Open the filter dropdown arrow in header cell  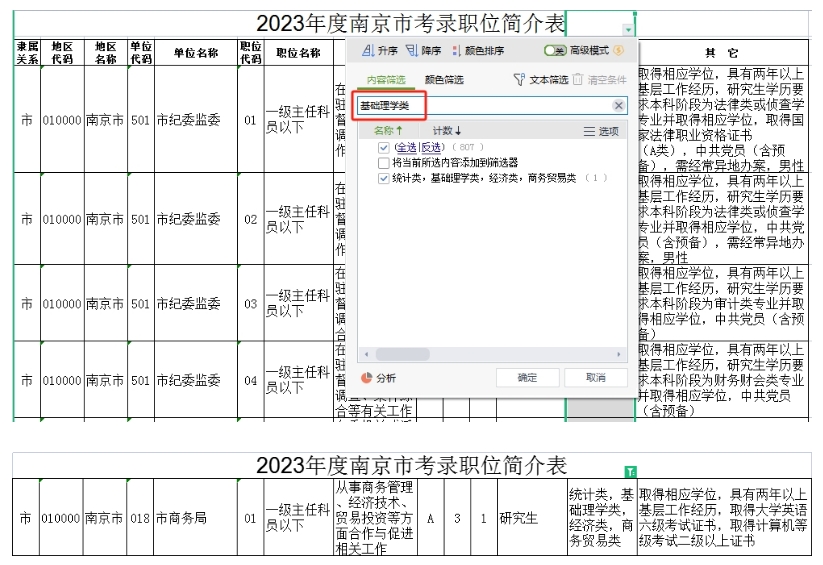[x=627, y=31]
